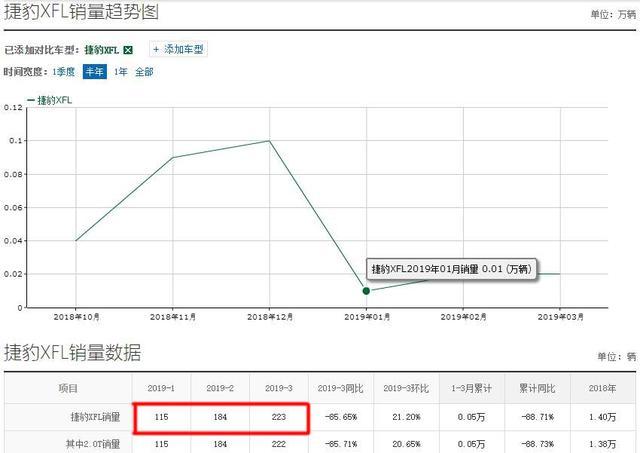
Task: Click the 2018年10月 x-axis label
Action: (76, 317)
